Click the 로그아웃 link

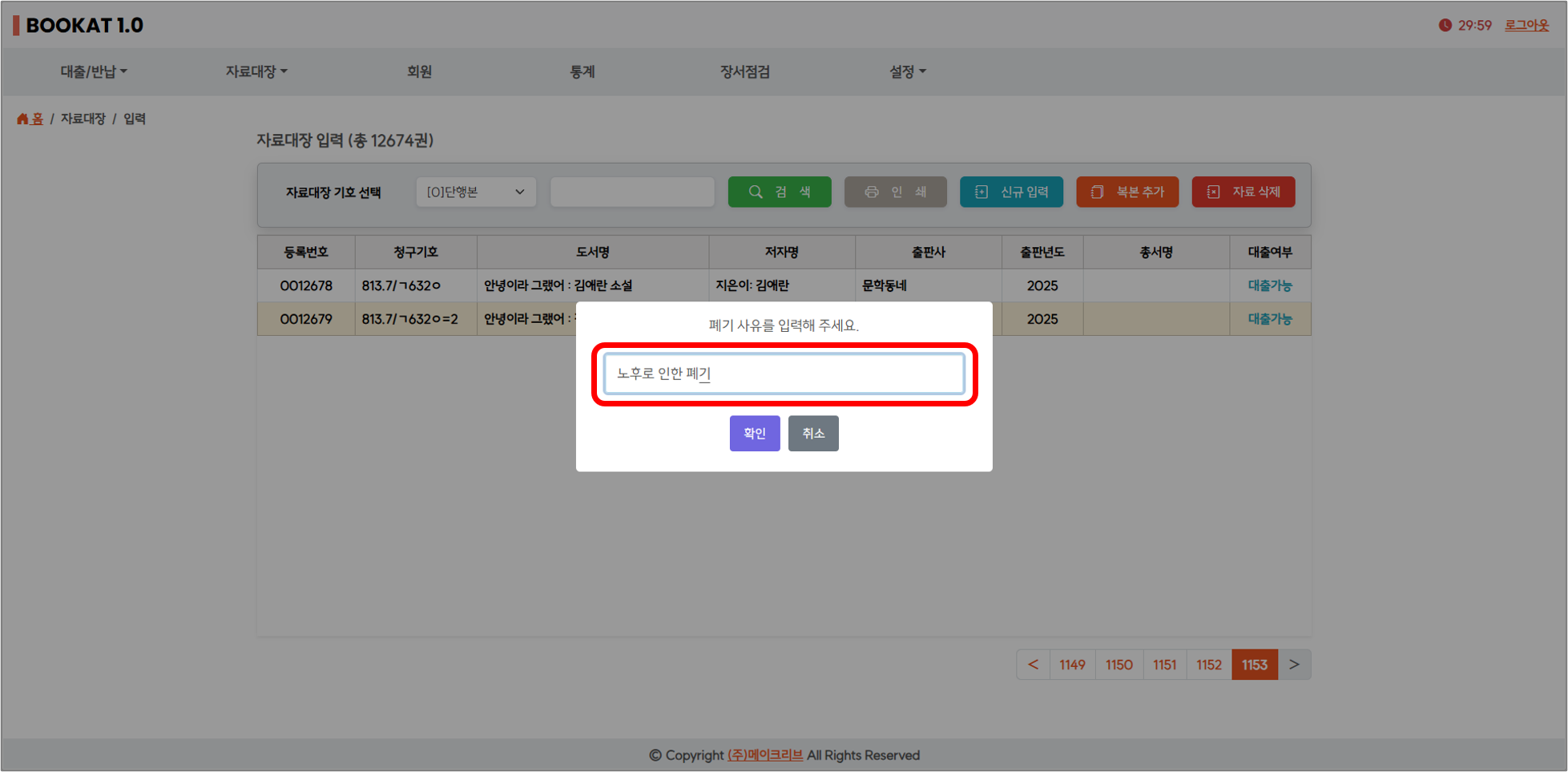tap(1526, 25)
